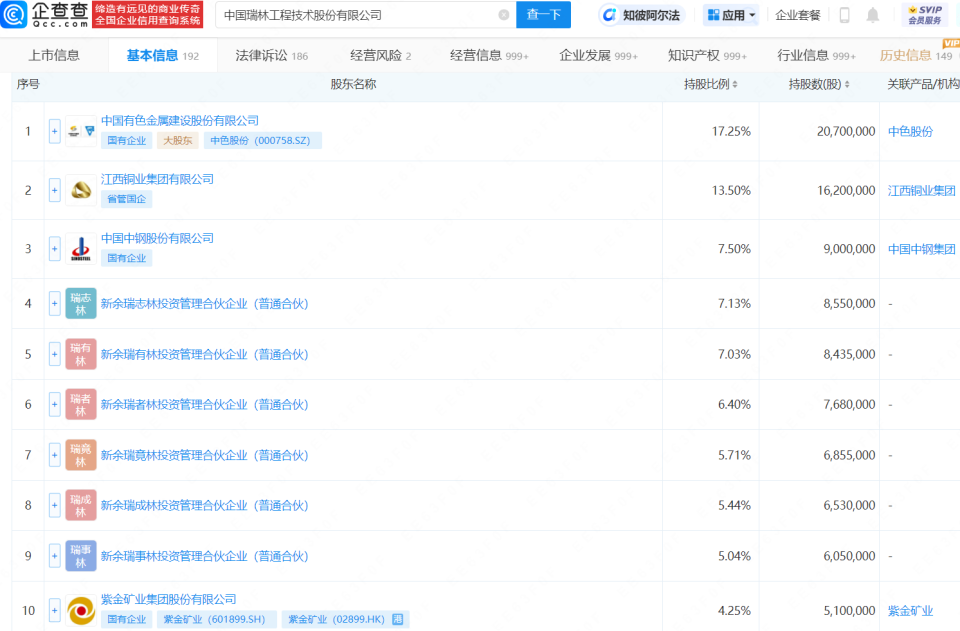Expand row 2 江西铜业集团 plus button
The height and width of the screenshot is (631, 960).
(x=54, y=190)
